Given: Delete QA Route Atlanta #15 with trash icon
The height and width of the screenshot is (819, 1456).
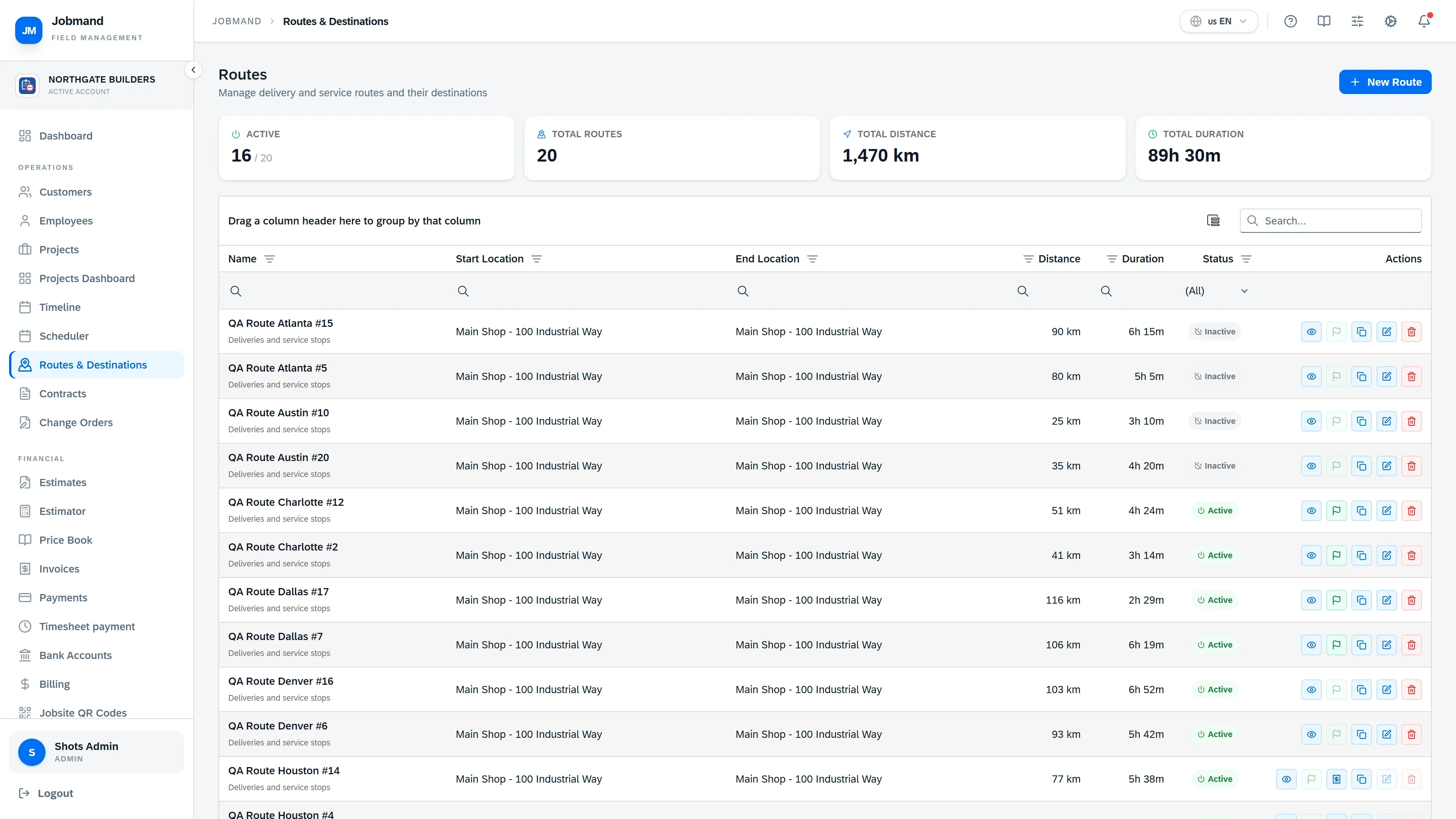Looking at the screenshot, I should 1411,332.
